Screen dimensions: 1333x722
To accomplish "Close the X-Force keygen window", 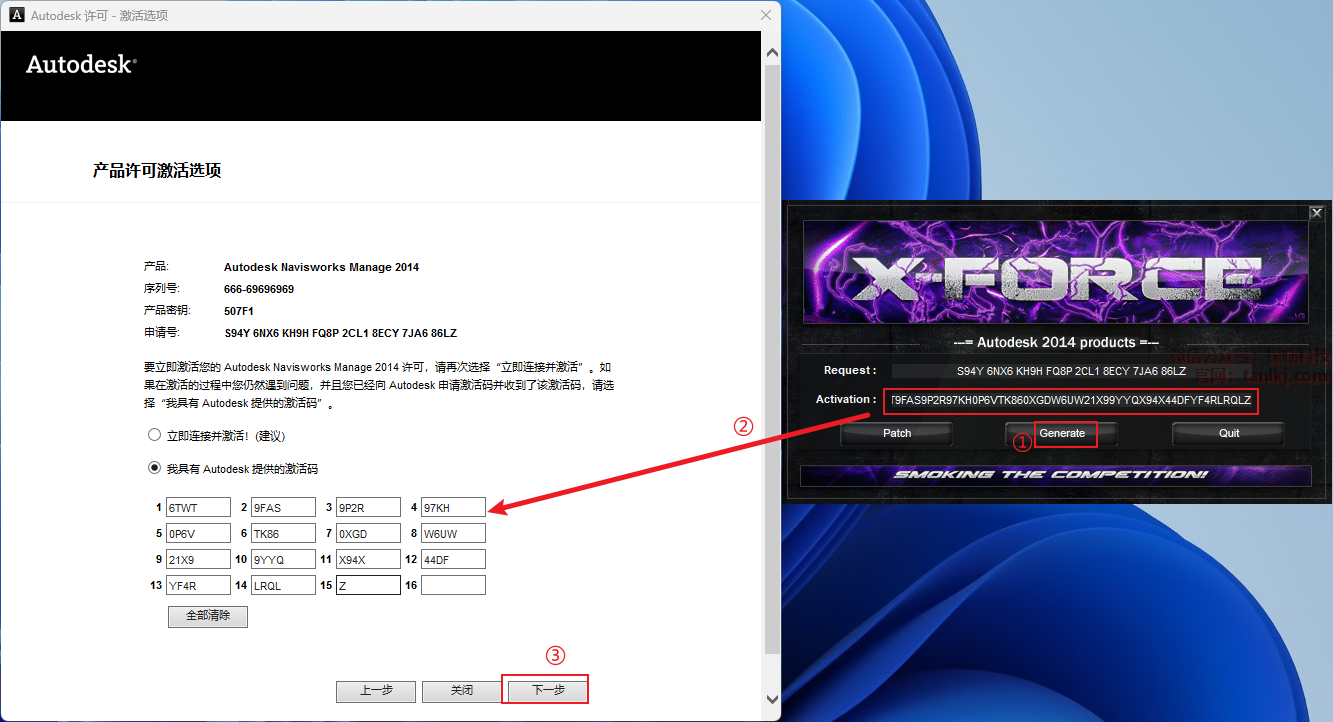I will 1316,212.
